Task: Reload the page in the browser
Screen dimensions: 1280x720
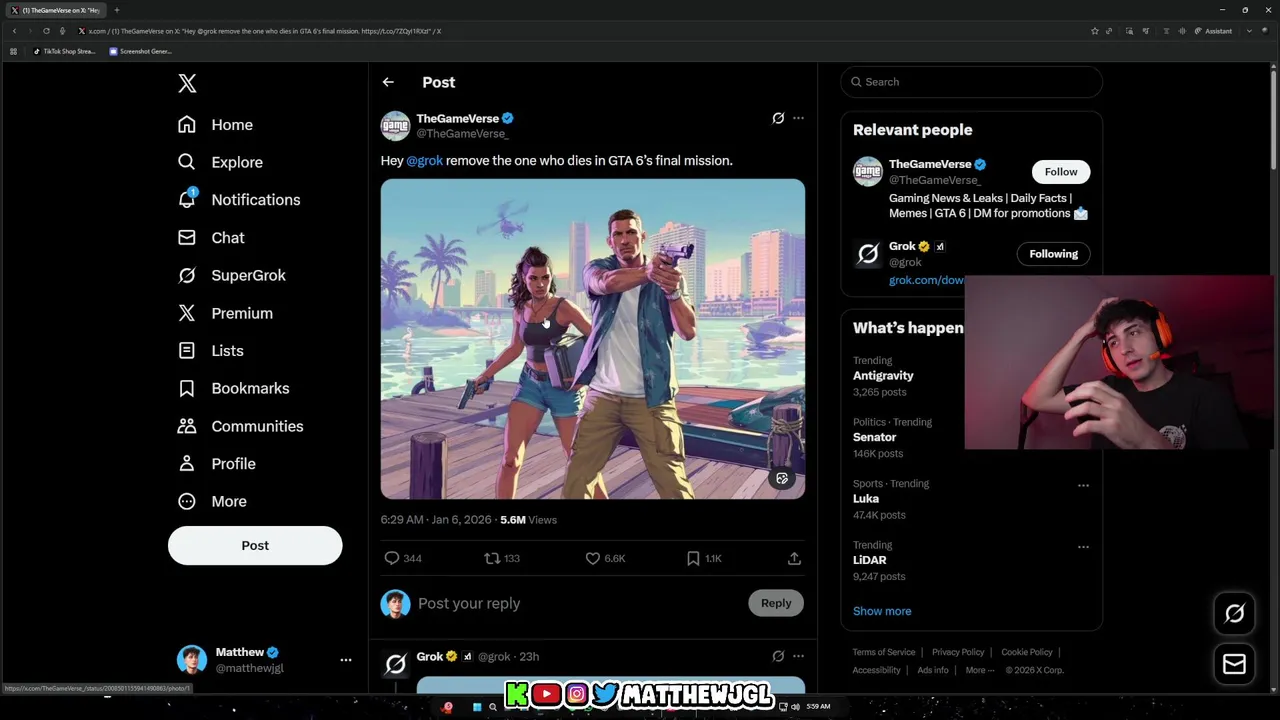Action: (46, 31)
